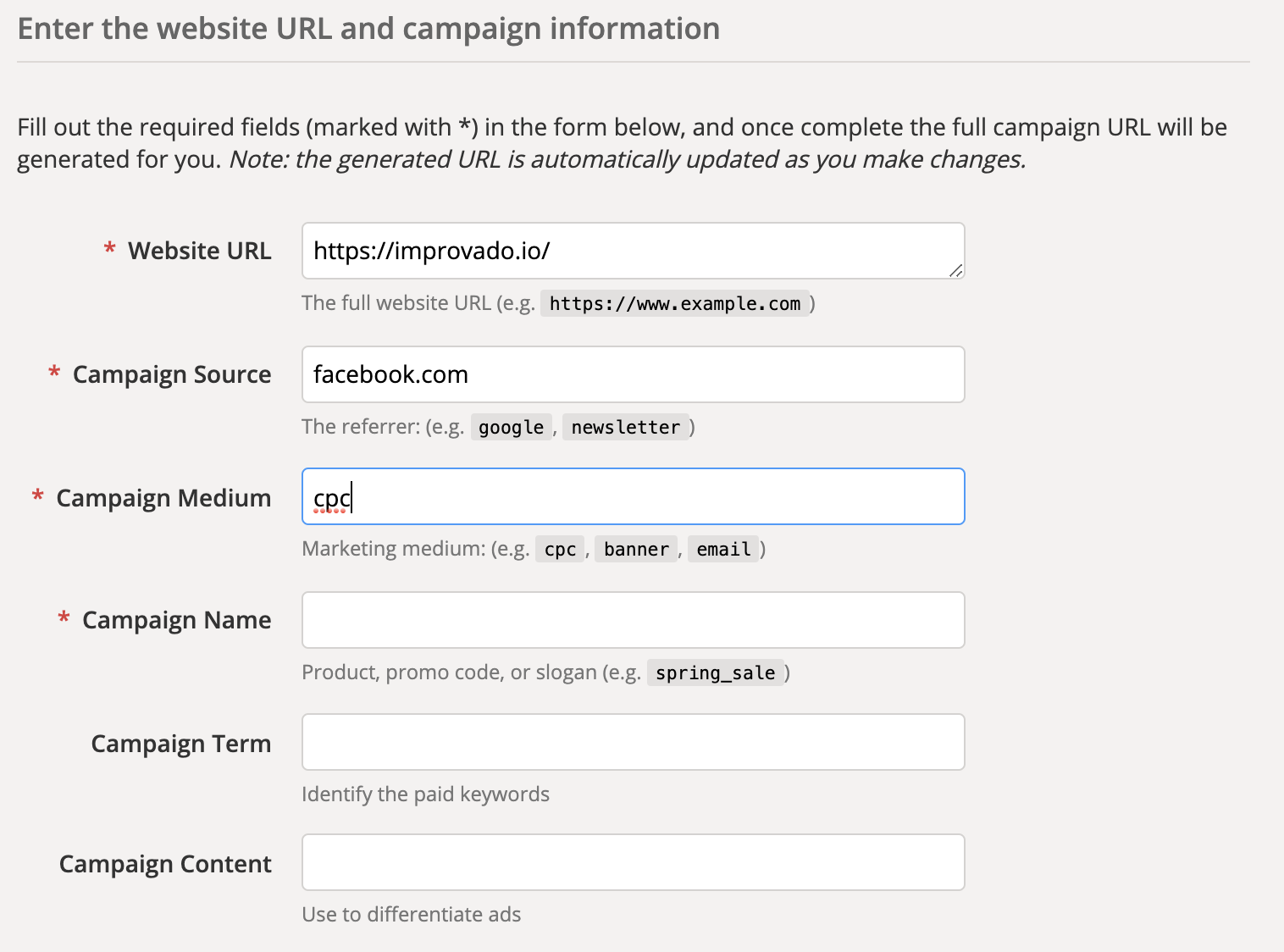Click the google example code tag

[511, 427]
